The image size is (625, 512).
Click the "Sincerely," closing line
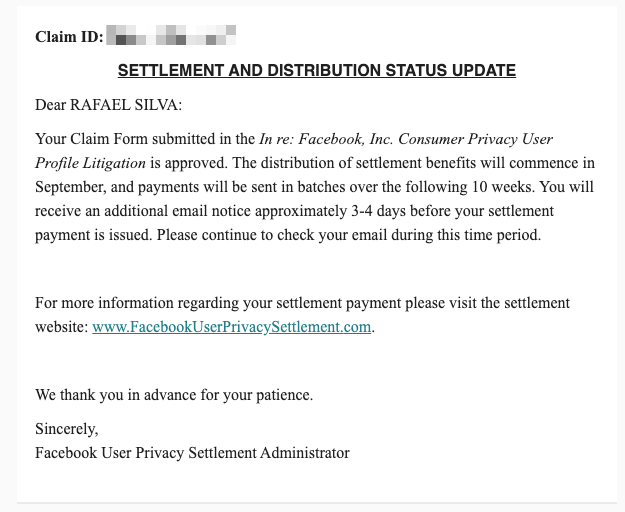click(x=67, y=429)
